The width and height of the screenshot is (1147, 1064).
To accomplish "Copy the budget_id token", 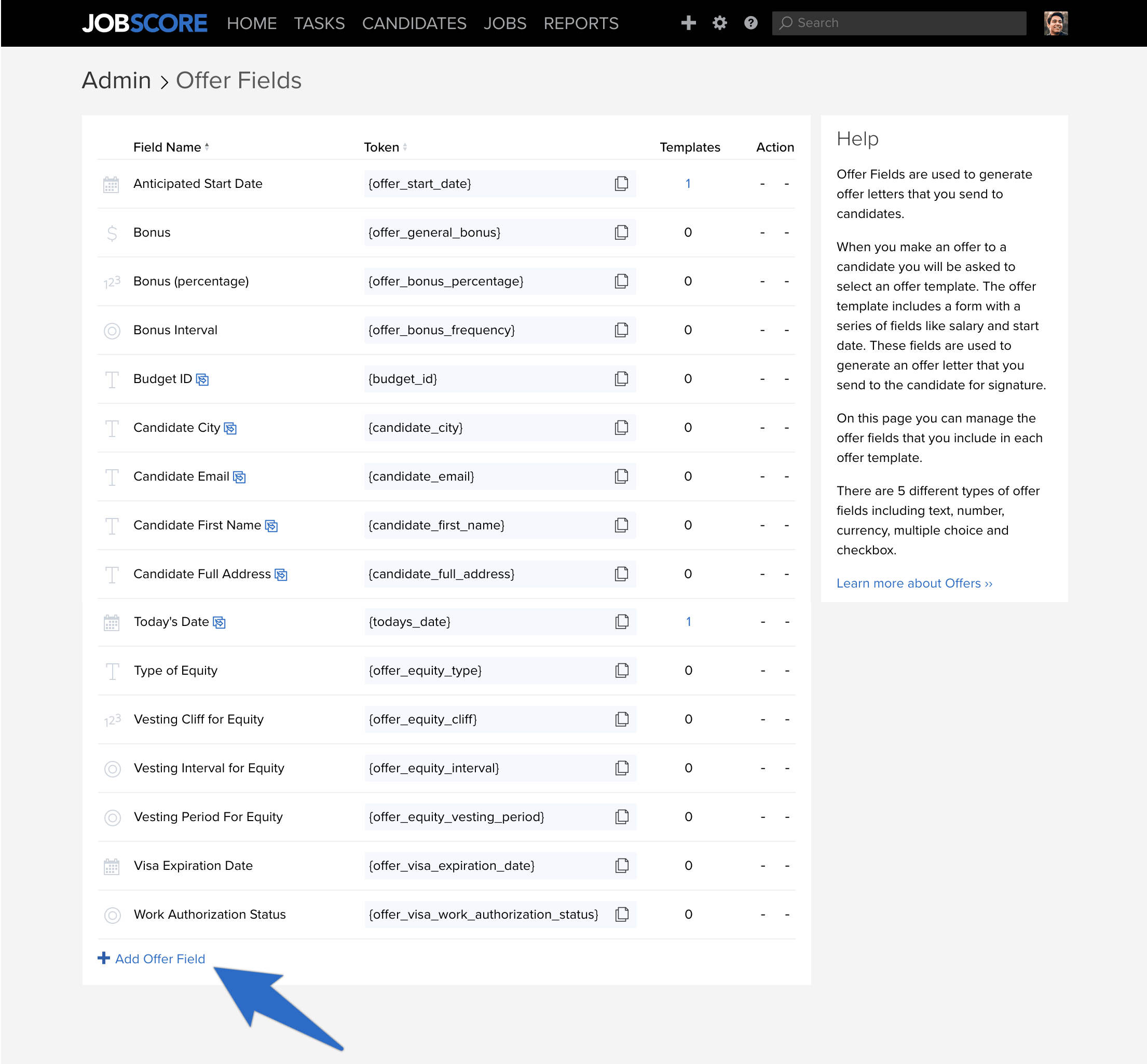I will click(621, 379).
